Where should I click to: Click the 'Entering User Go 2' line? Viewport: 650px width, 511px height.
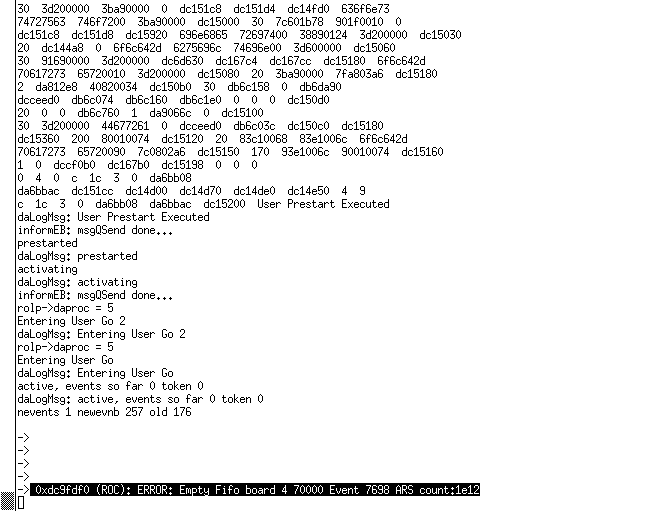71,321
